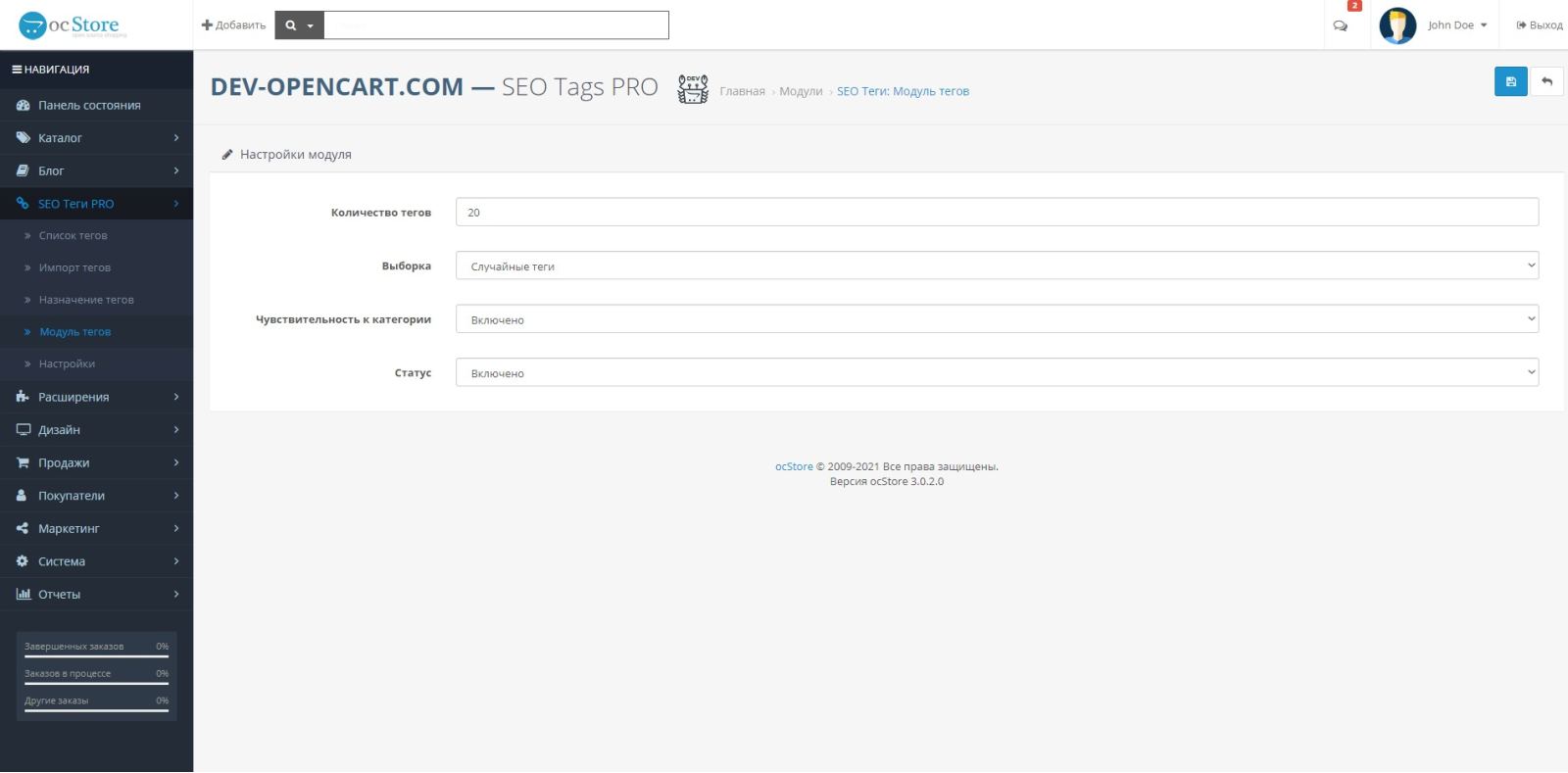Click the John Doe avatar picture
The width and height of the screenshot is (1568, 773).
[1396, 25]
